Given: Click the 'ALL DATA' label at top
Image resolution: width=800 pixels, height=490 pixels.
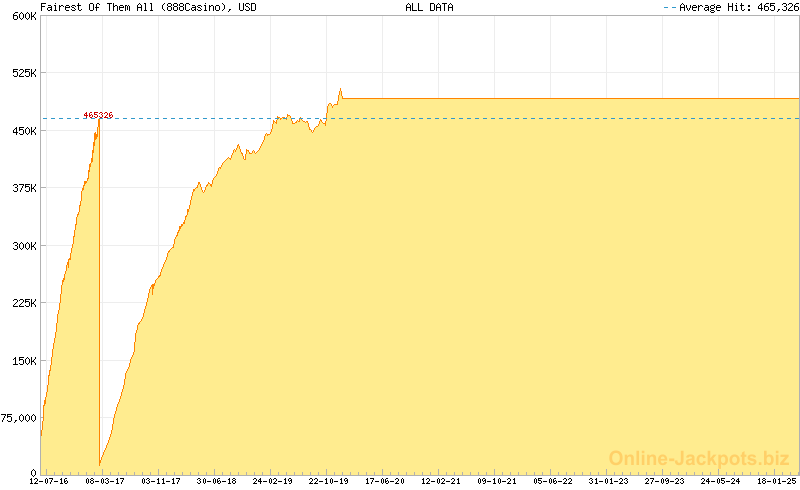Looking at the screenshot, I should point(429,7).
